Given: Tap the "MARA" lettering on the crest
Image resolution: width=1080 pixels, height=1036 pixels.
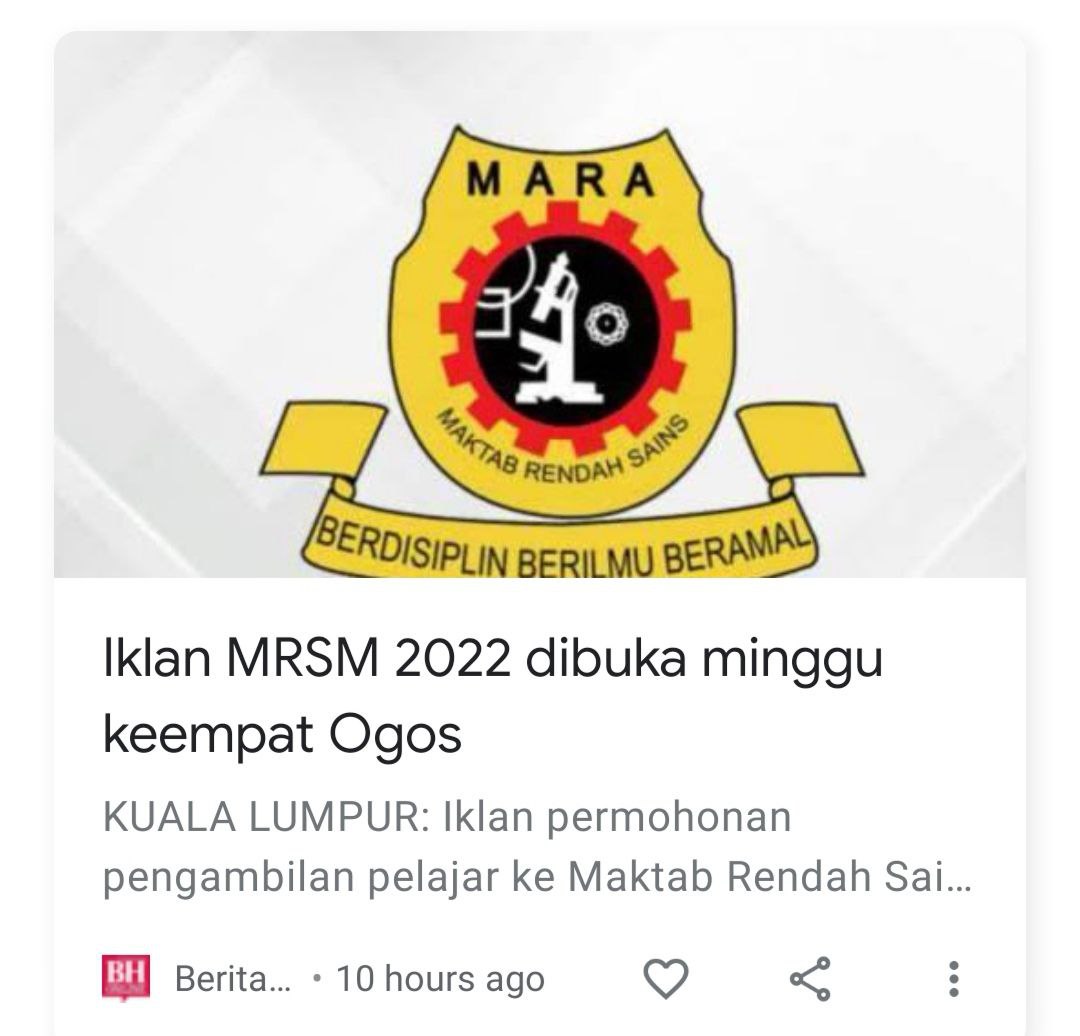Looking at the screenshot, I should point(560,181).
